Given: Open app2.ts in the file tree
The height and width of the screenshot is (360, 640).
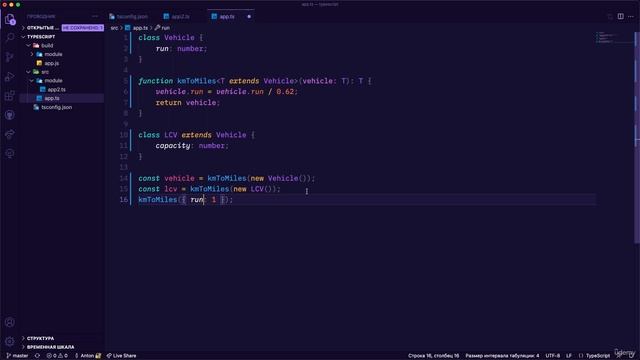Looking at the screenshot, I should tap(56, 89).
